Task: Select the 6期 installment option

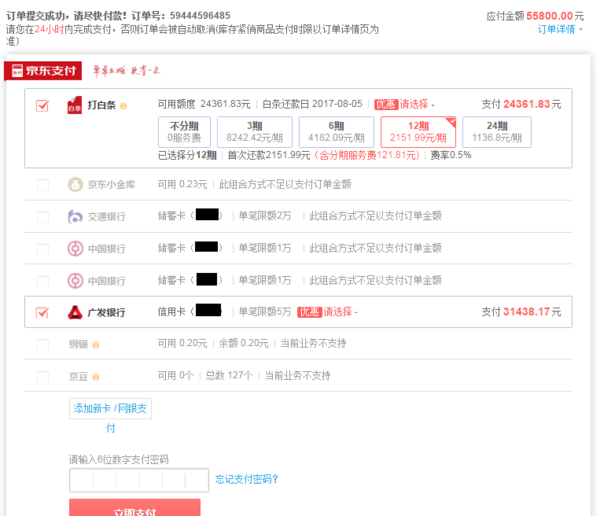Action: pos(336,132)
